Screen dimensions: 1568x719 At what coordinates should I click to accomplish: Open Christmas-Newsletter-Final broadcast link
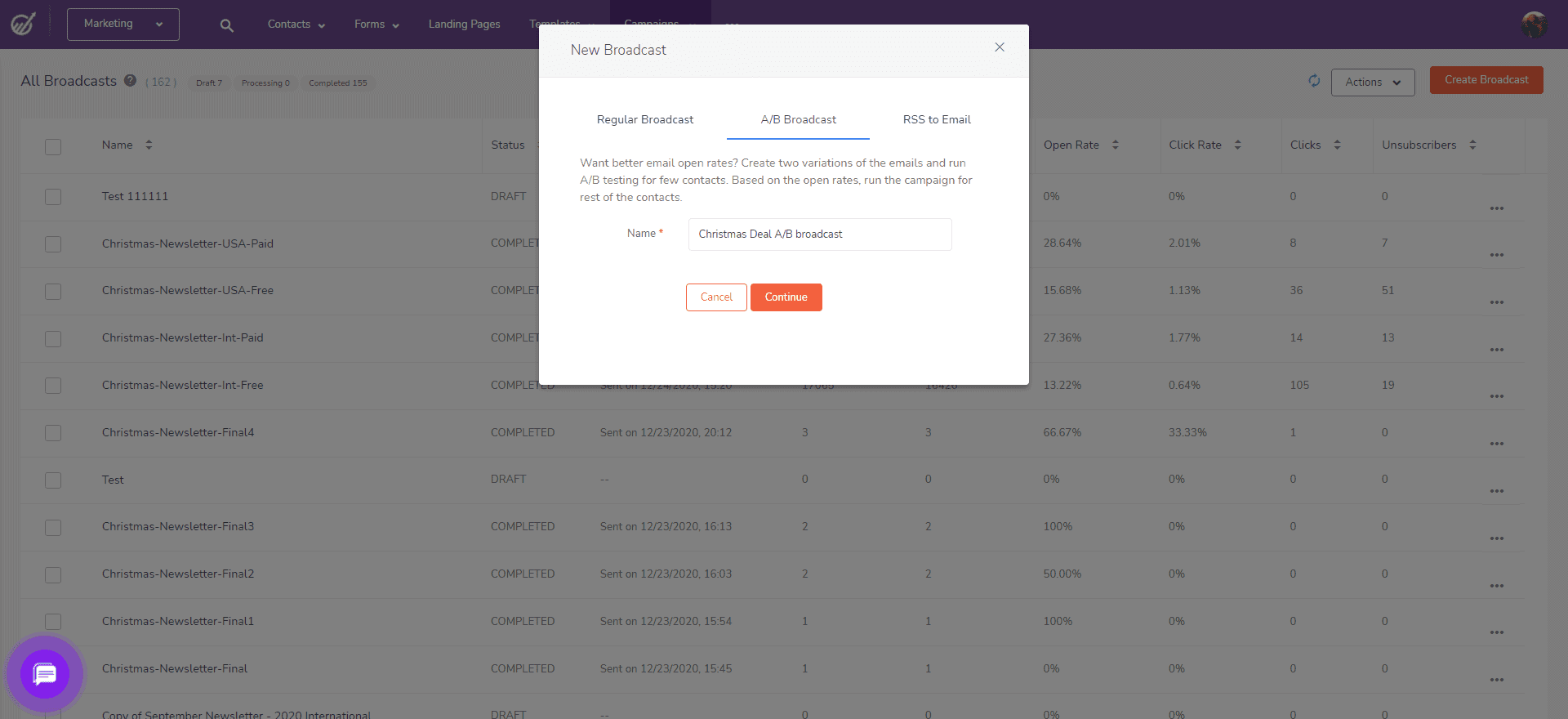(175, 668)
